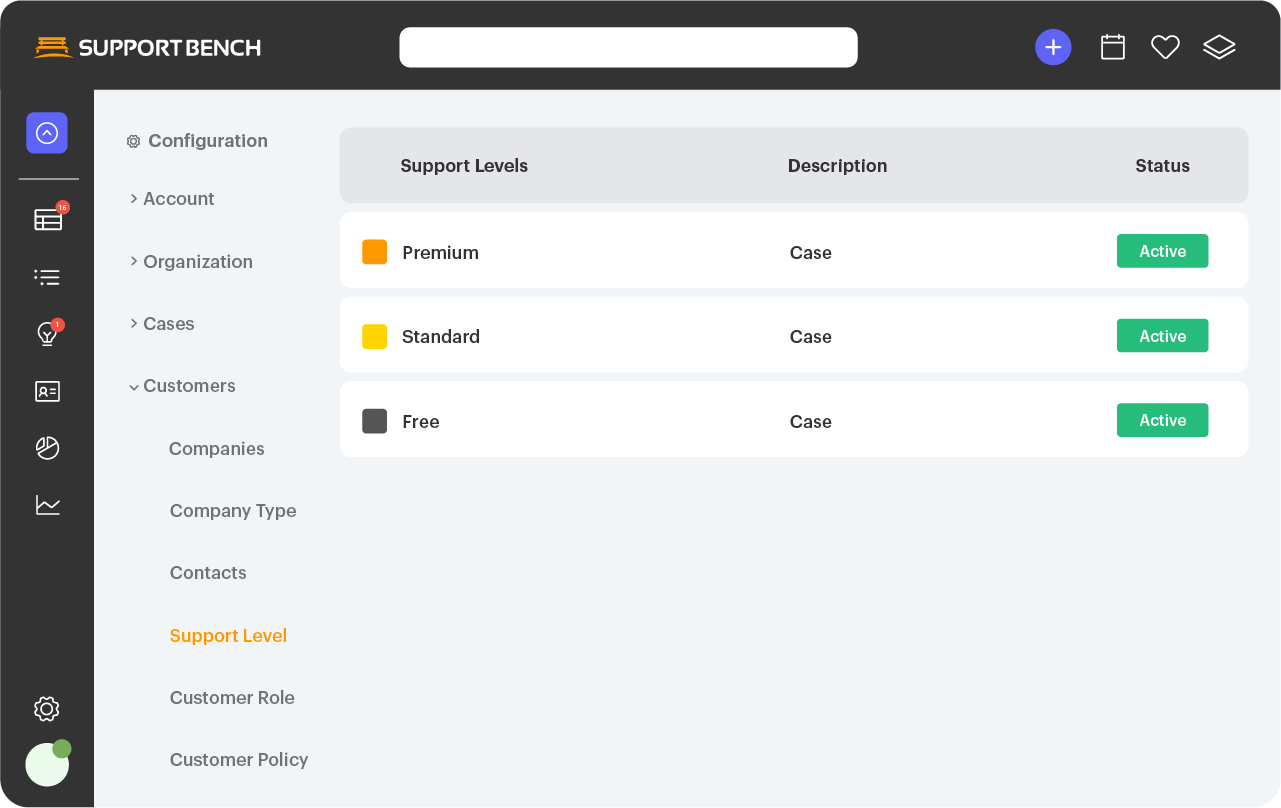Toggle Active status for Free support level
This screenshot has height=808, width=1281.
point(1162,420)
